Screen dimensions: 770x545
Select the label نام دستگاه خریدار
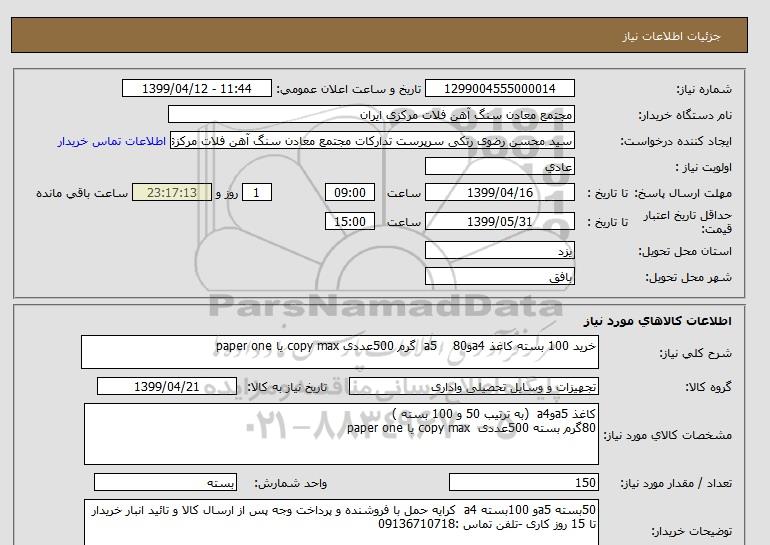(x=685, y=115)
